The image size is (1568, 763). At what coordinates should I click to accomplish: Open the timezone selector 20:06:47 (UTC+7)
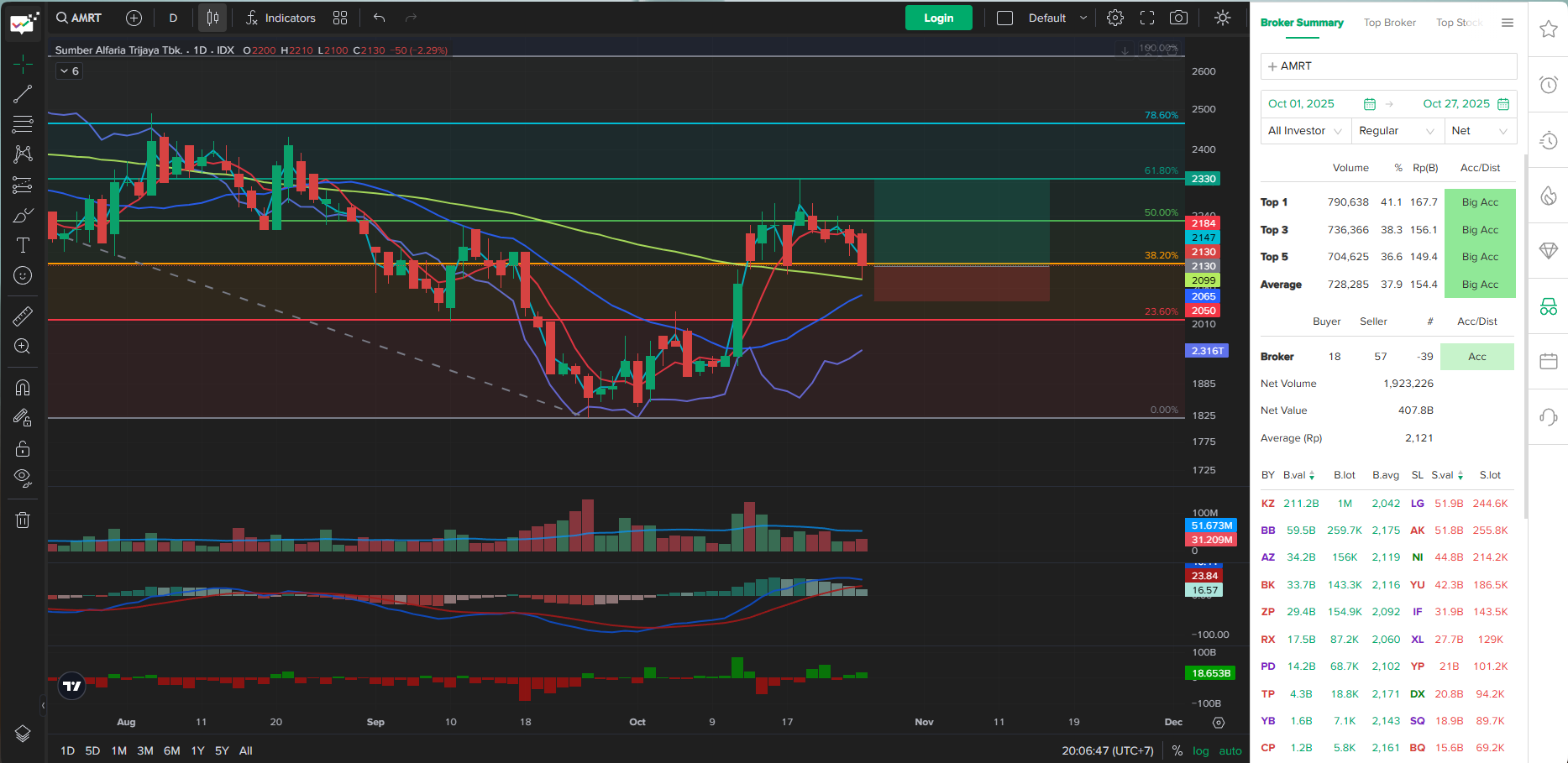point(1108,750)
